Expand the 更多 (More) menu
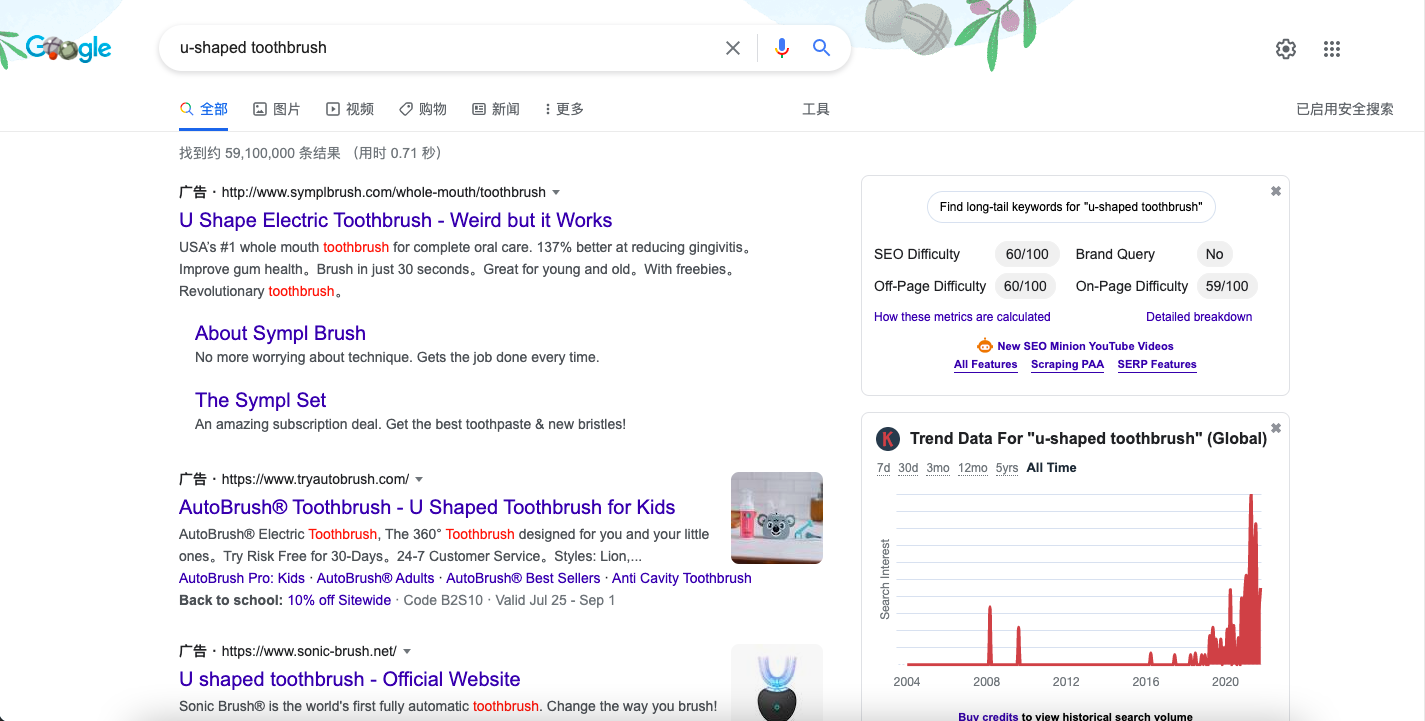1425x721 pixels. tap(565, 109)
